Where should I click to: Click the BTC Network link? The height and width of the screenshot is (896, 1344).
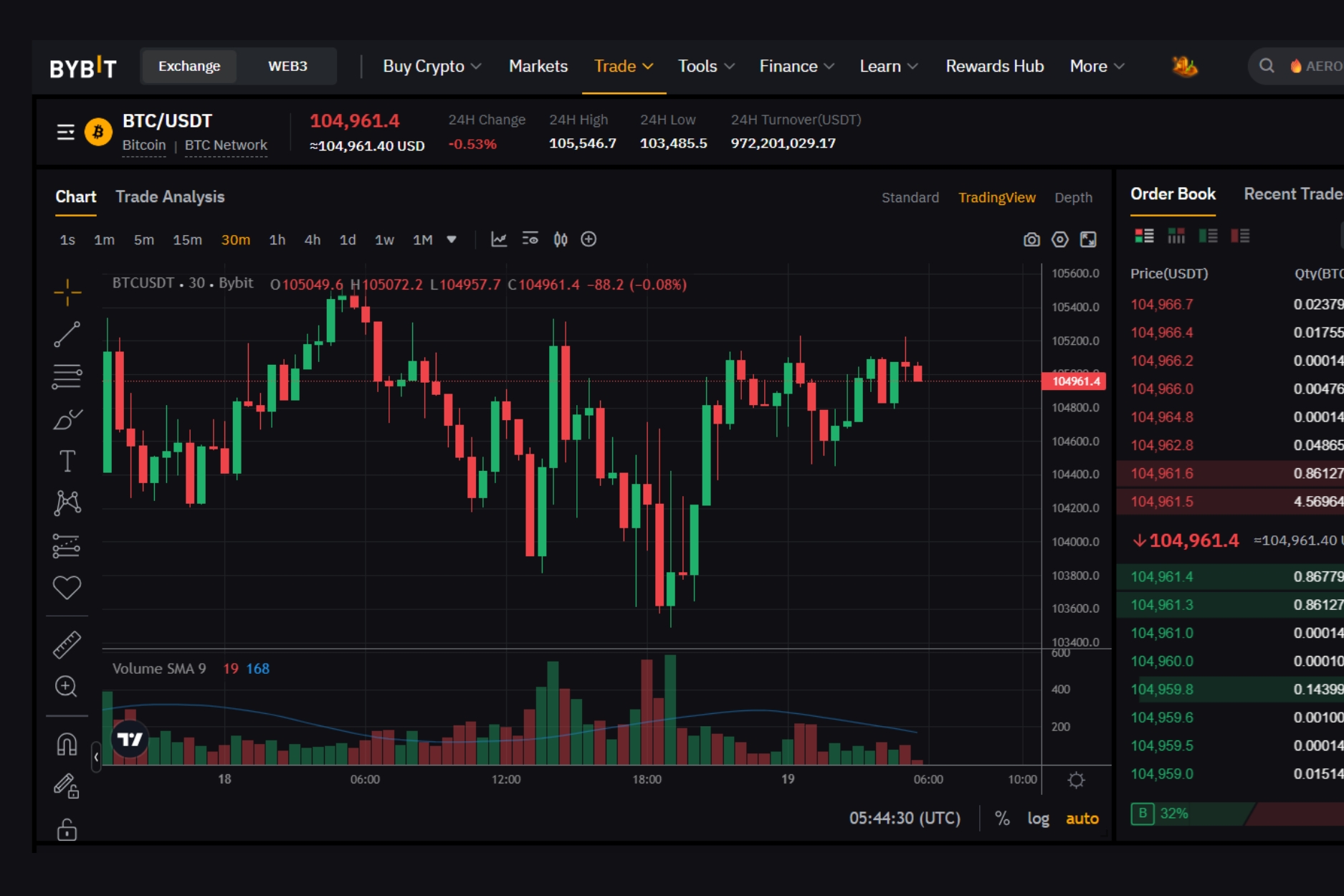click(226, 145)
